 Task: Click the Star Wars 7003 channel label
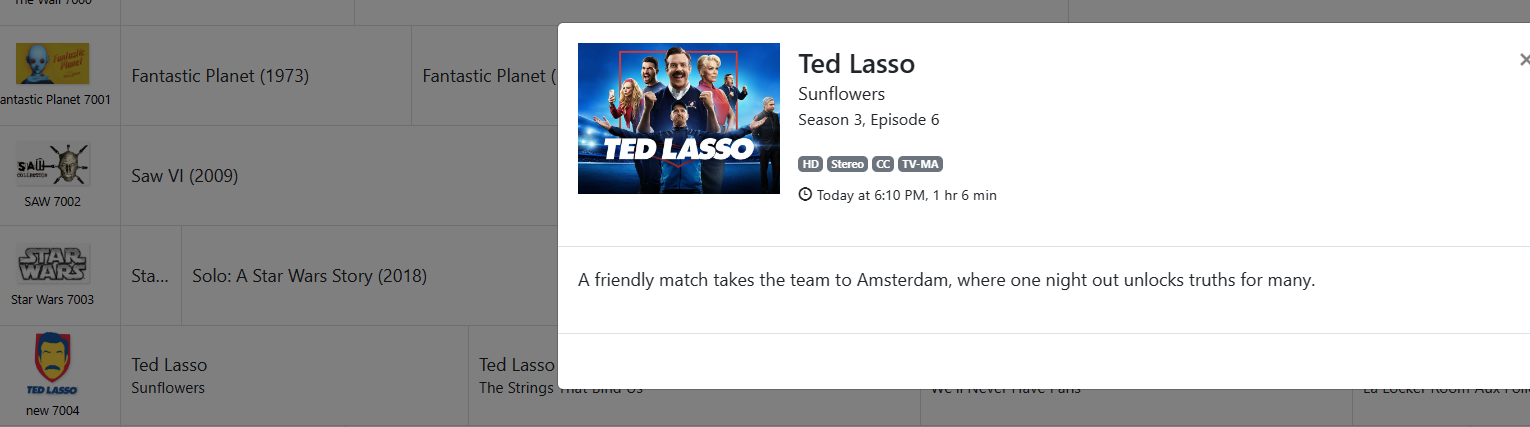[x=53, y=299]
